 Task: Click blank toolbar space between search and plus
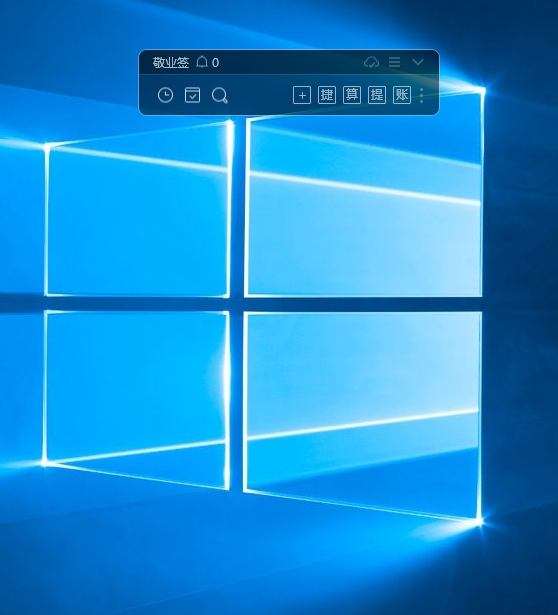(x=260, y=95)
